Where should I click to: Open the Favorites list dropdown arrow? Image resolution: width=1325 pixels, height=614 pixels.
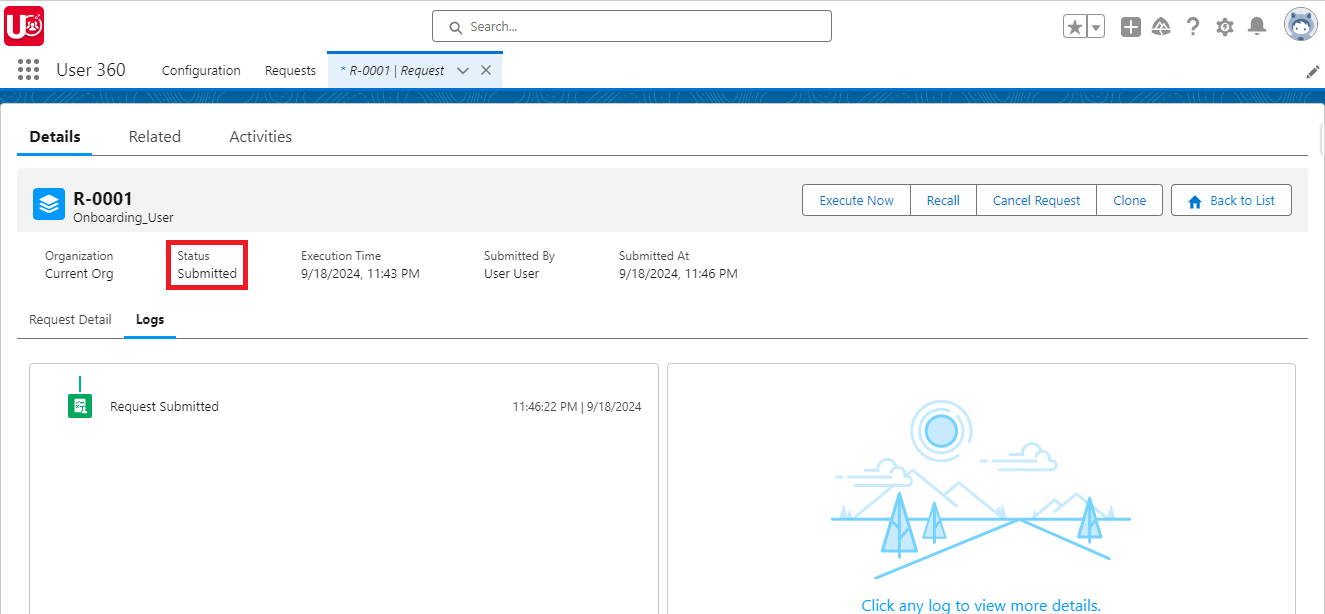1096,27
